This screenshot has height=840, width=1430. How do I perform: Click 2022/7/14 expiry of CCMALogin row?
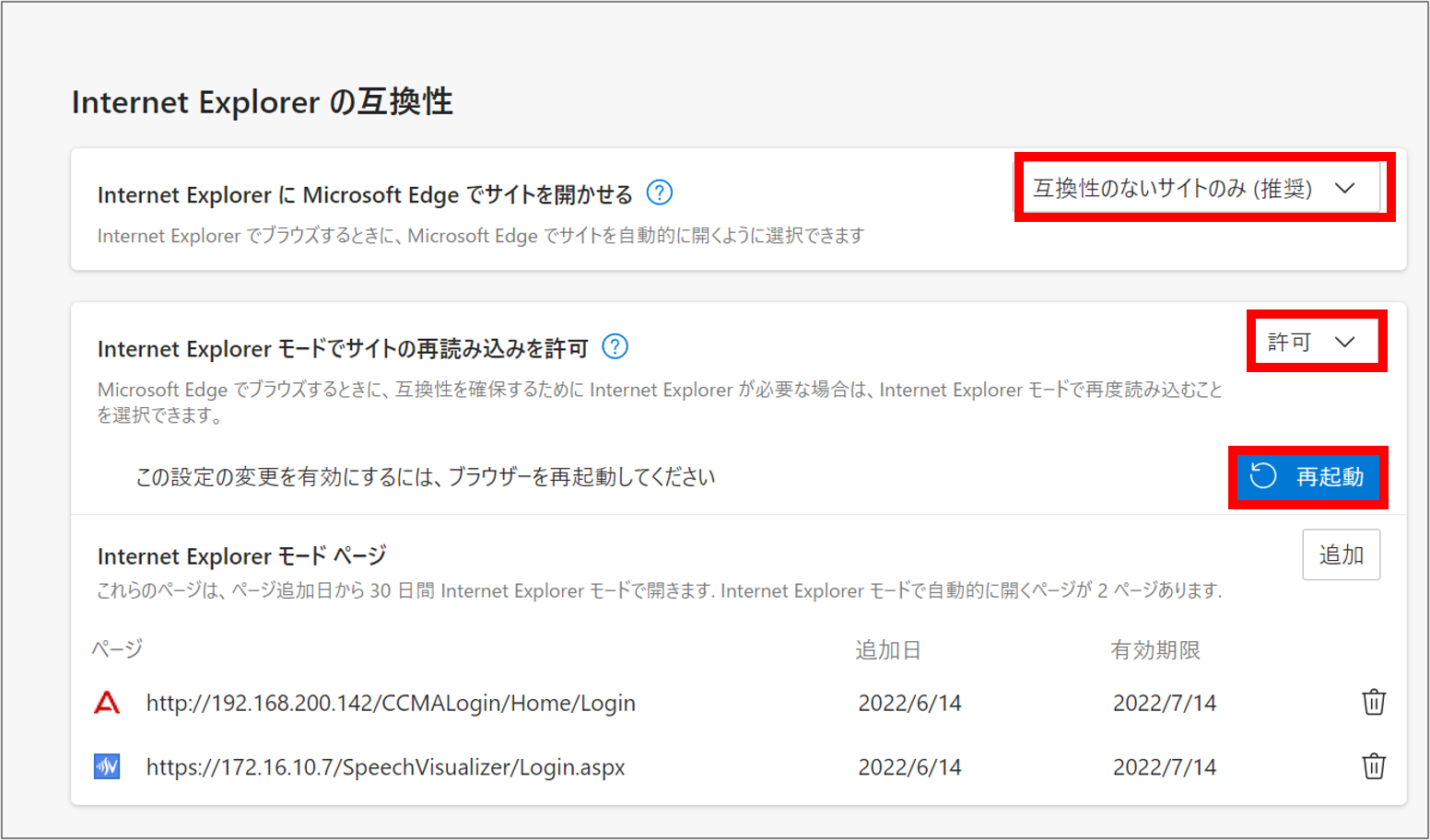(x=1165, y=704)
